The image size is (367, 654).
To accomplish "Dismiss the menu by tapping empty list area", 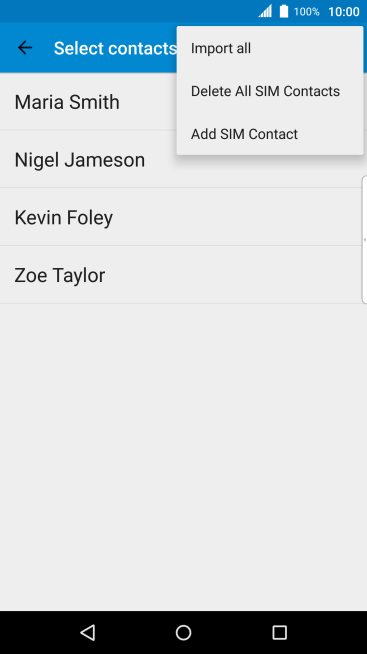I will click(184, 457).
